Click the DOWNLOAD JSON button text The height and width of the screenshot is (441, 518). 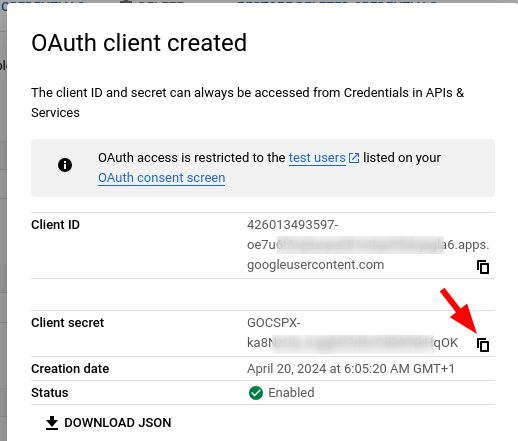[118, 423]
